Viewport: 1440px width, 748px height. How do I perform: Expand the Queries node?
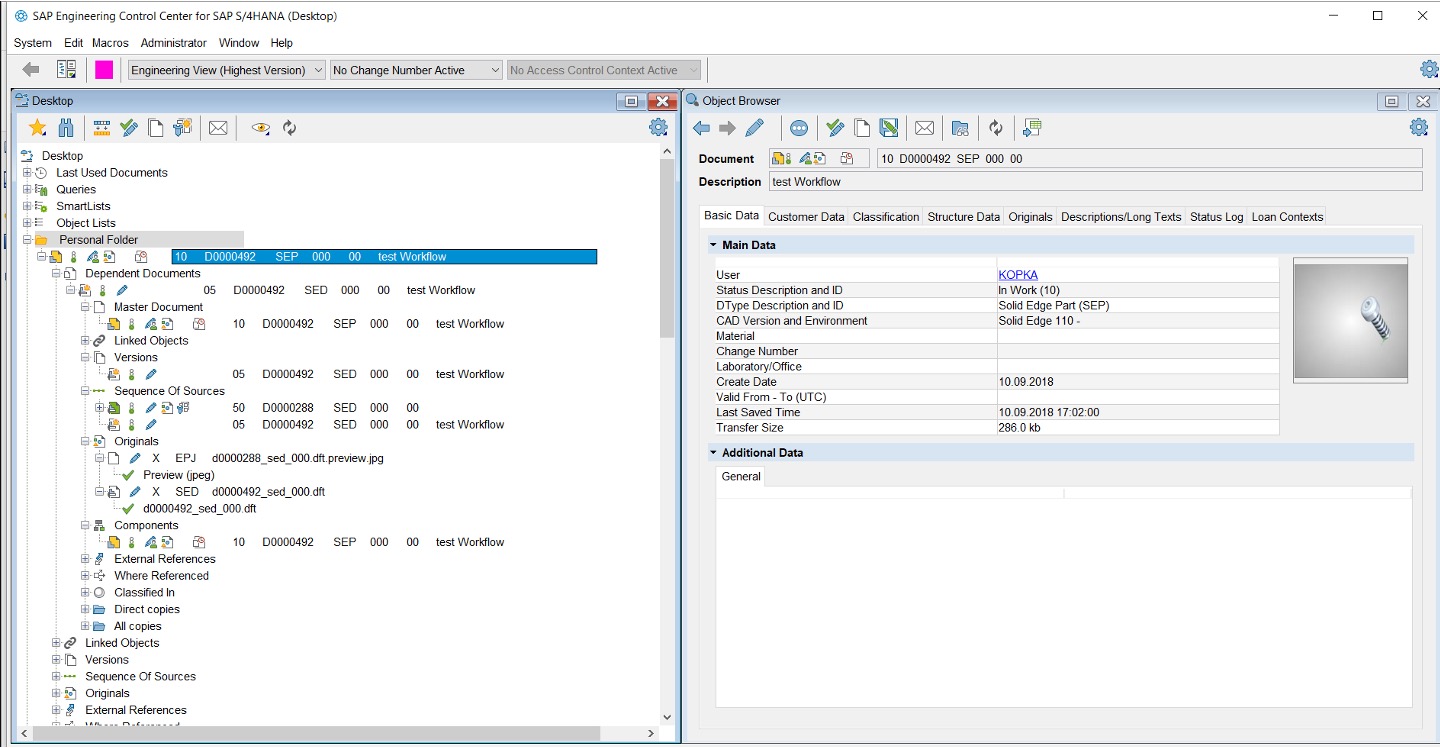[x=27, y=189]
